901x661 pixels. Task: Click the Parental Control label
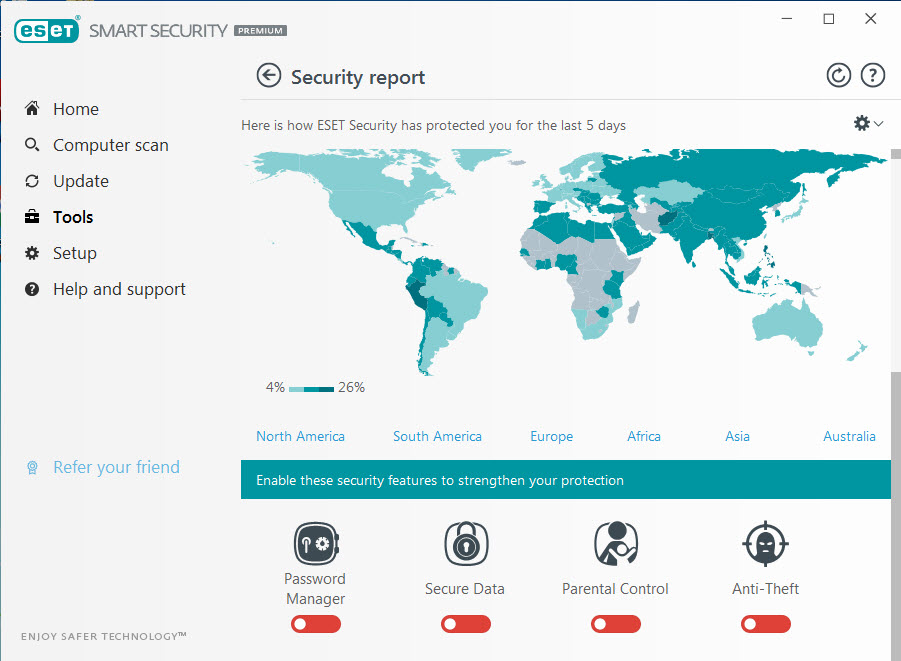tap(615, 589)
